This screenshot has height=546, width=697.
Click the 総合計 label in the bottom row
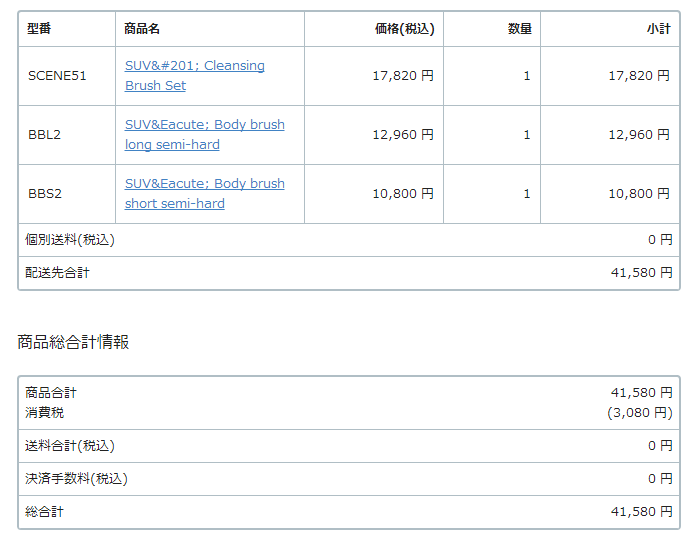pyautogui.click(x=44, y=512)
